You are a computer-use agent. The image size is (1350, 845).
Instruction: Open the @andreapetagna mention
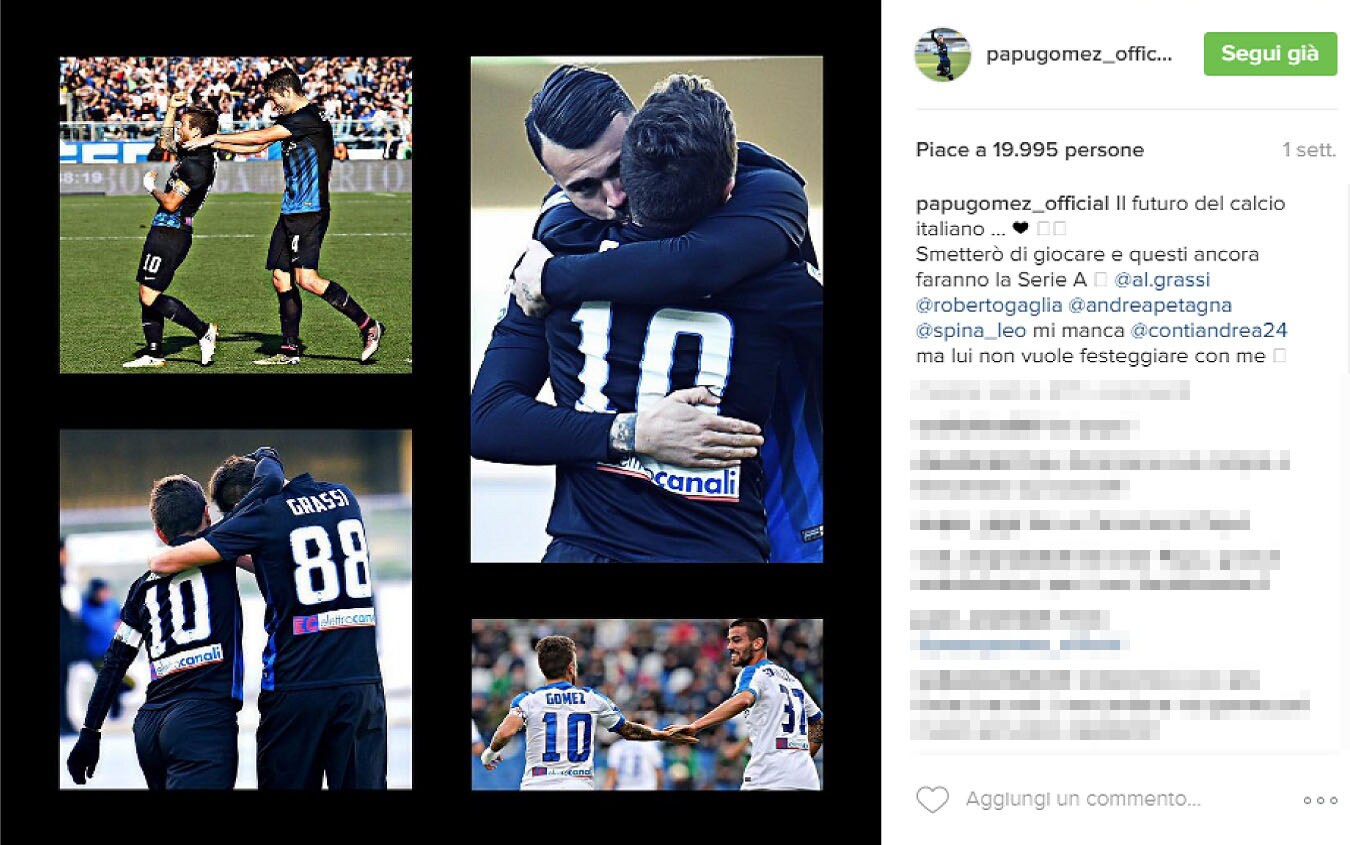coord(1150,305)
